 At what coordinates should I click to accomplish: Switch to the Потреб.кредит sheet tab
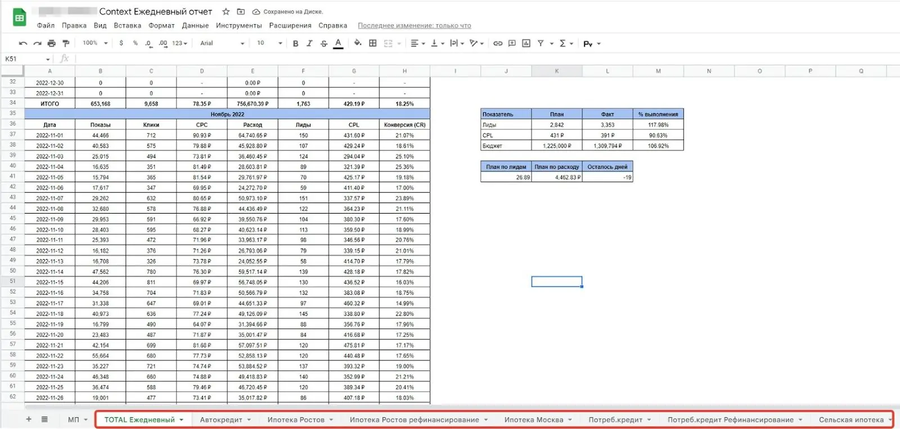(x=616, y=420)
